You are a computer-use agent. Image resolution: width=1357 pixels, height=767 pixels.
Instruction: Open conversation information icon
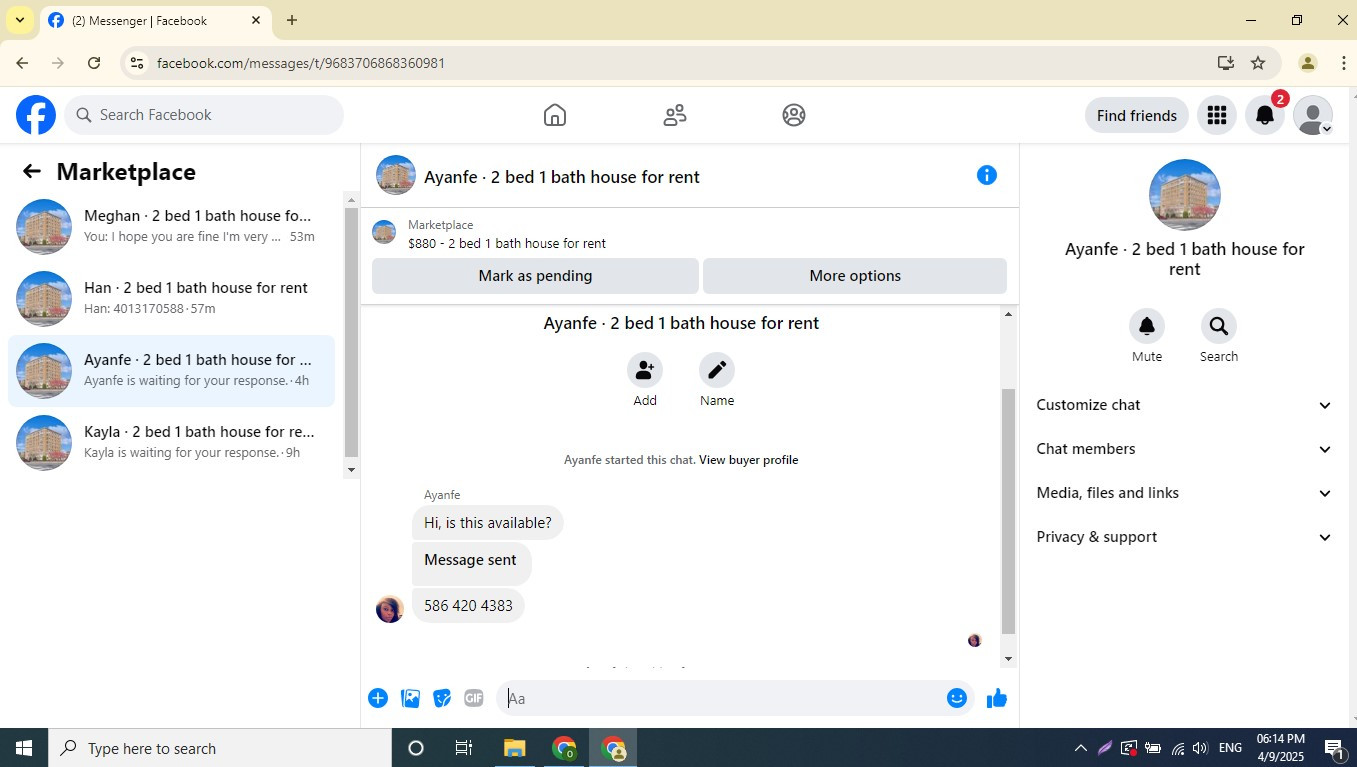pyautogui.click(x=987, y=175)
